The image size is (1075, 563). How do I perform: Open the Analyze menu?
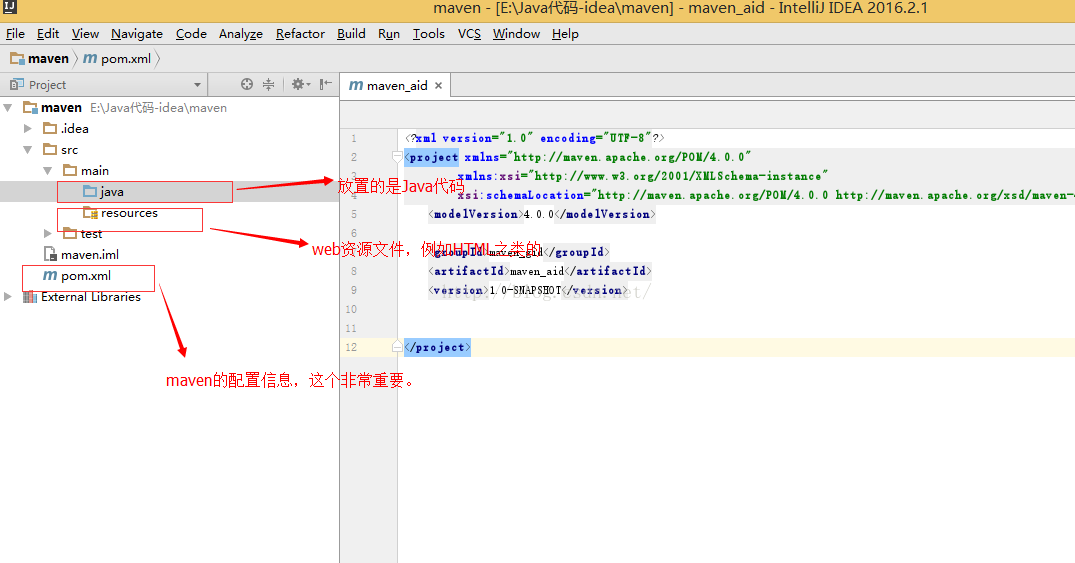click(241, 34)
